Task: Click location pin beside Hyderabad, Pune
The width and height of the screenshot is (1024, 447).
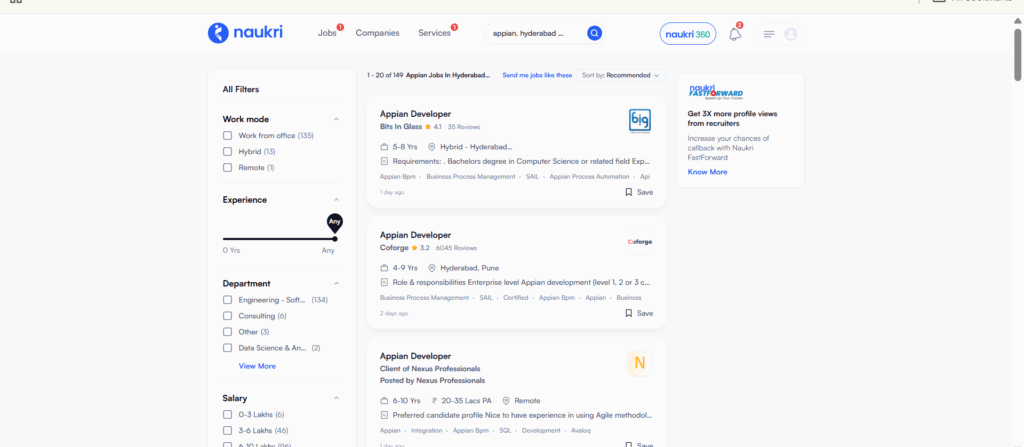Action: click(432, 268)
